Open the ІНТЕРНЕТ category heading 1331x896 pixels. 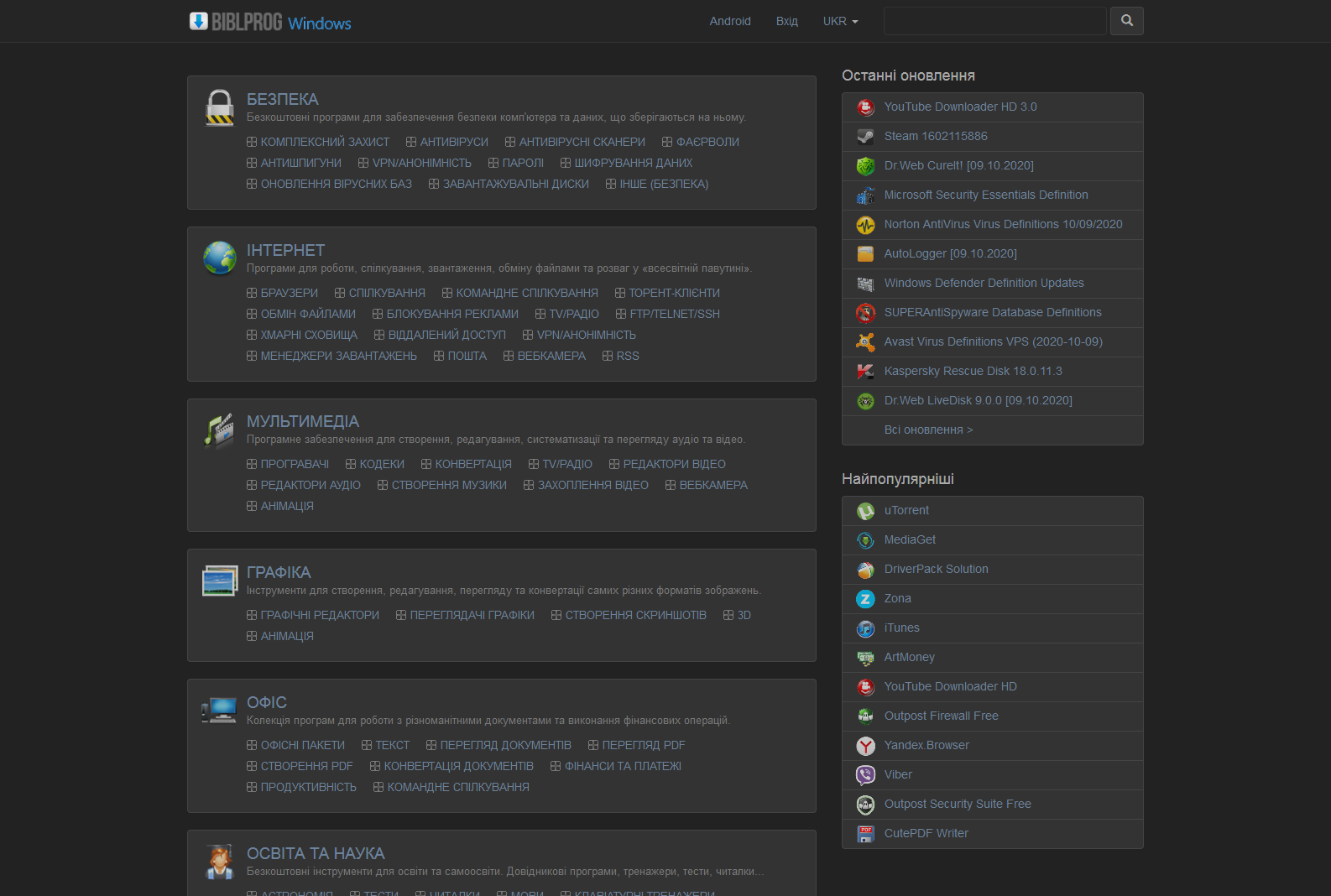(285, 250)
